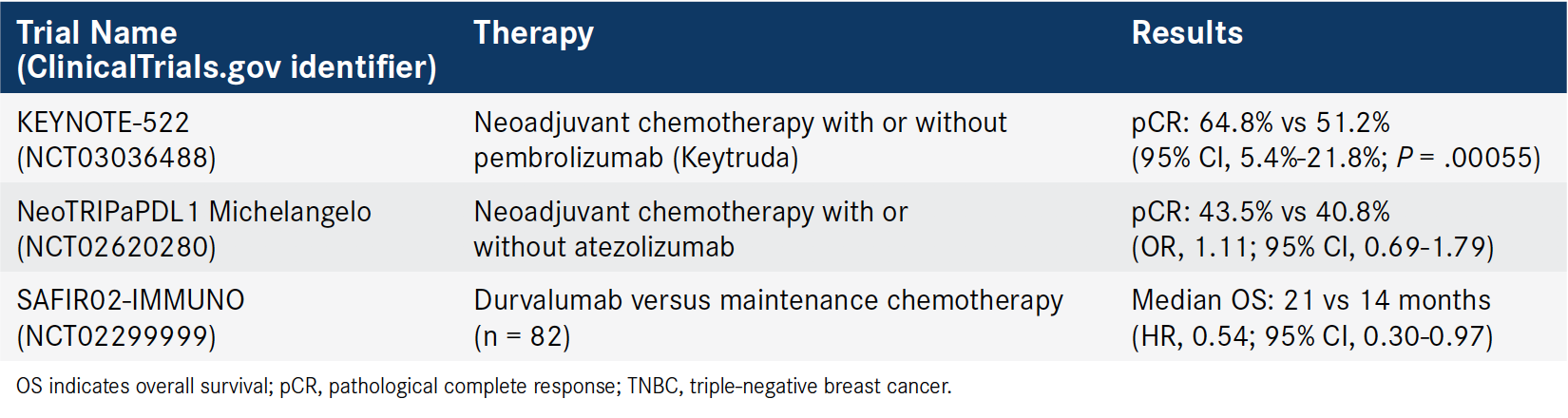The width and height of the screenshot is (1568, 418).
Task: Click the Therapy column header
Action: pos(533,33)
